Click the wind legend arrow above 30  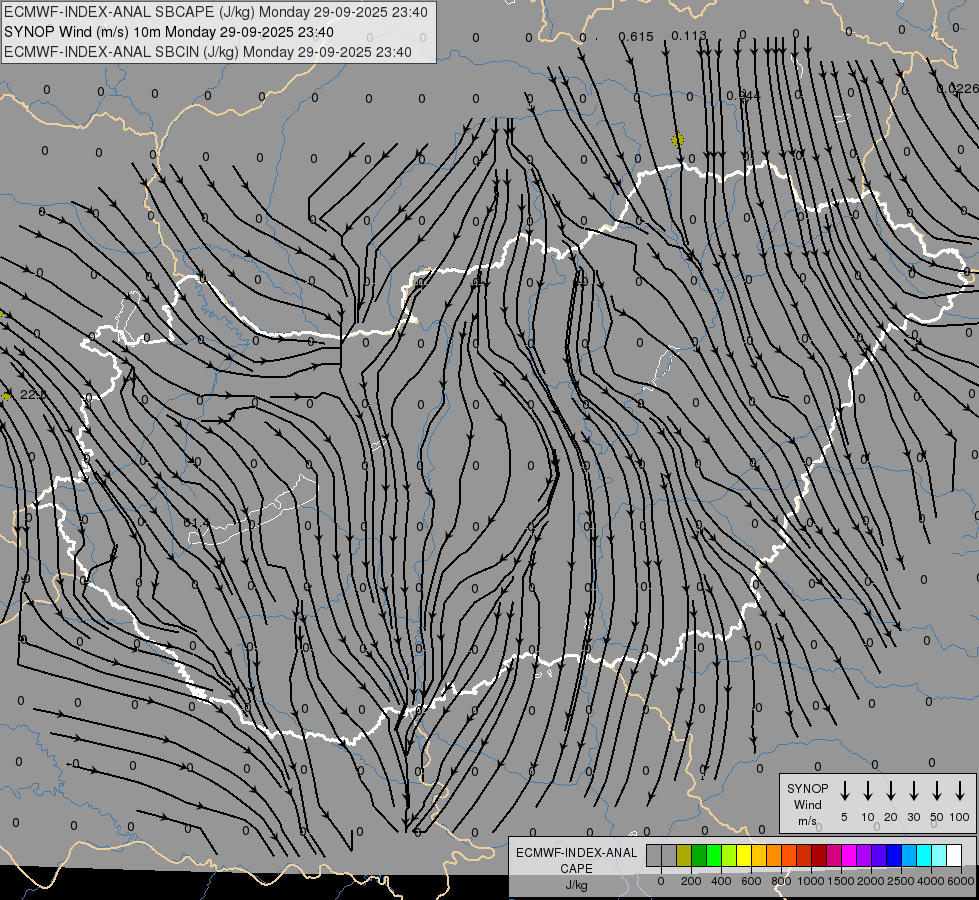click(x=914, y=791)
